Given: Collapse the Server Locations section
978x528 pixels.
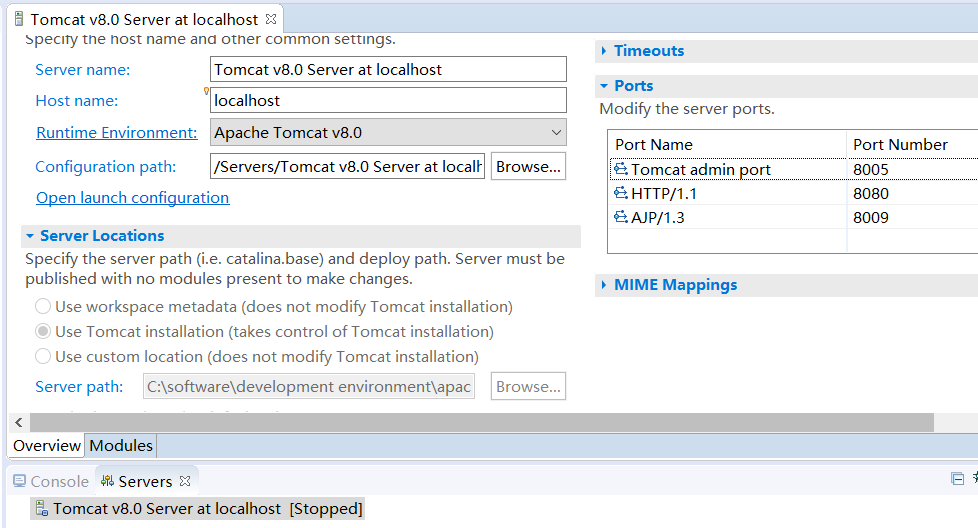Looking at the screenshot, I should pyautogui.click(x=29, y=236).
